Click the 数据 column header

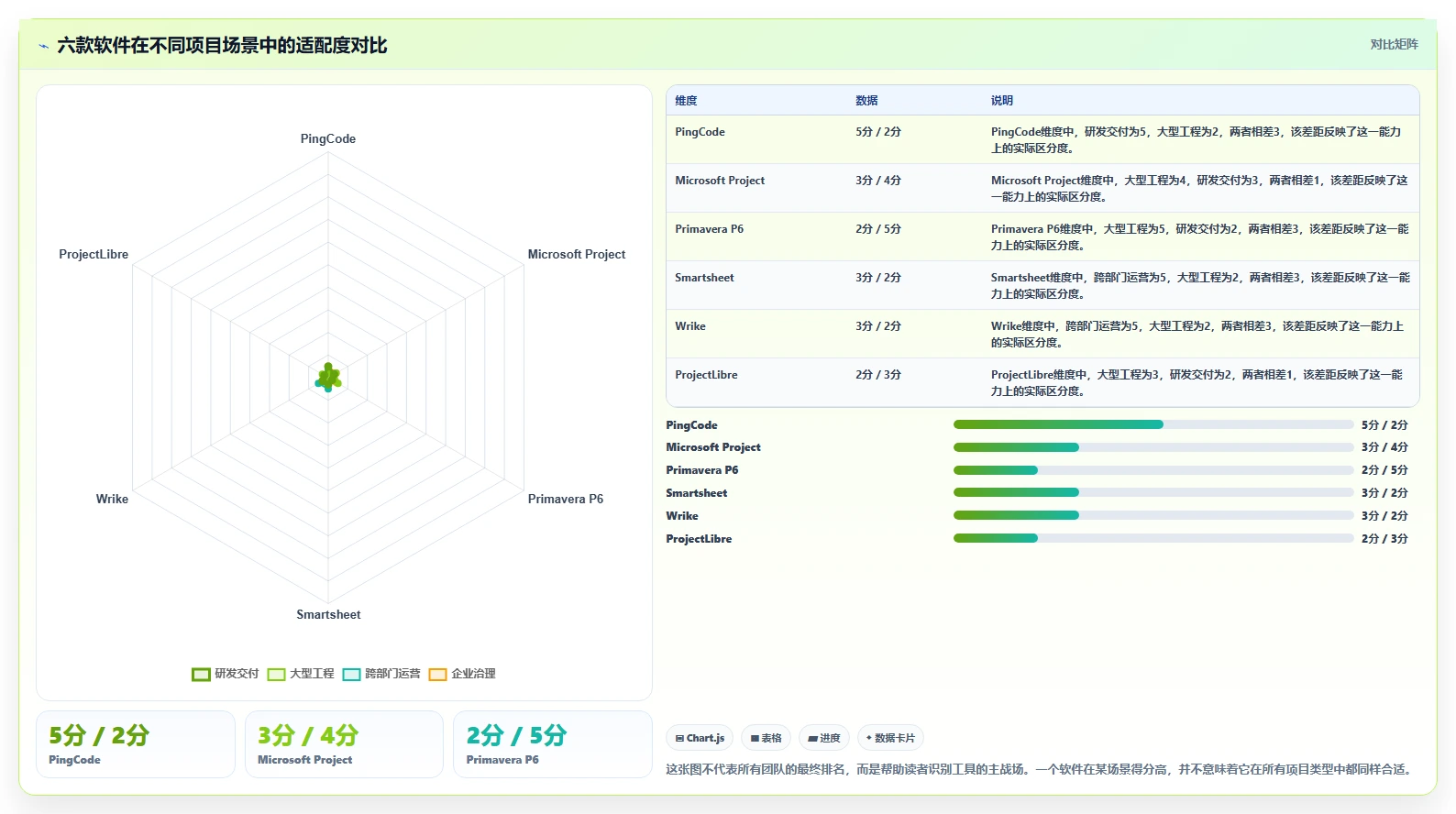(866, 101)
